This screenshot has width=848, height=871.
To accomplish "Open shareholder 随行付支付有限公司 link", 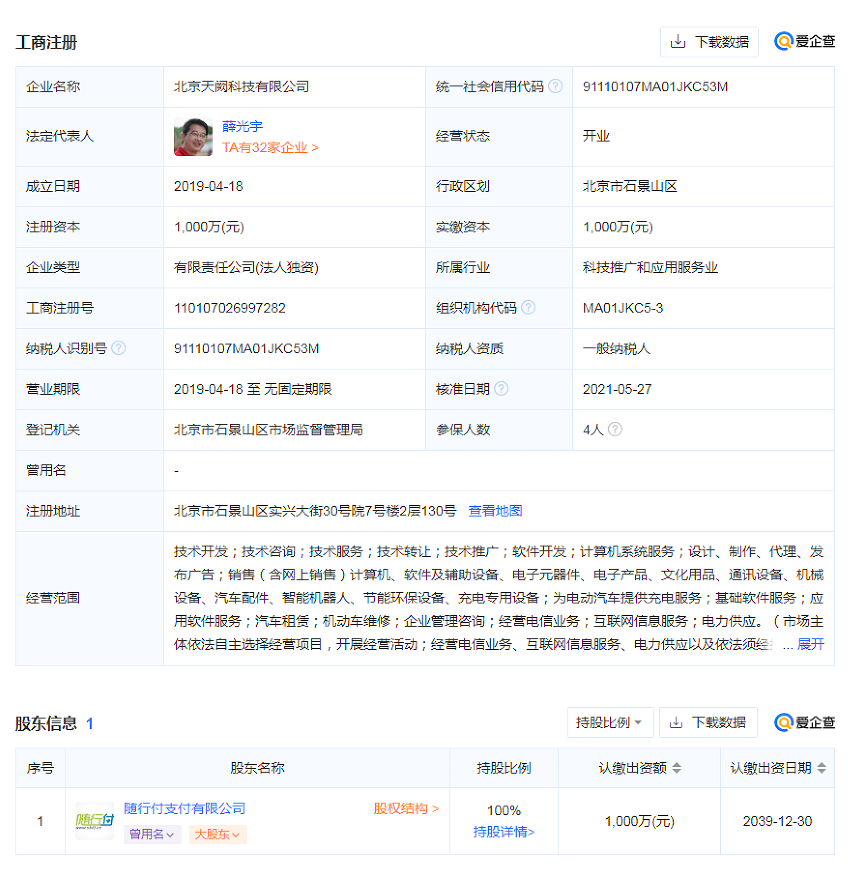I will tap(184, 808).
